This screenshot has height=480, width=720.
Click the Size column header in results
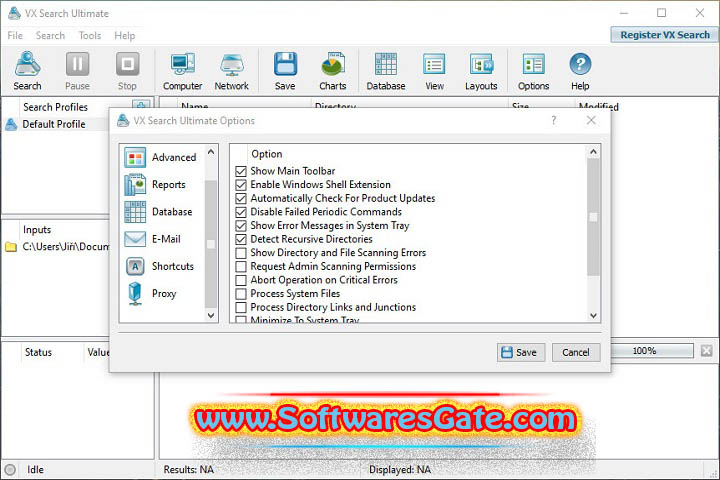pyautogui.click(x=520, y=106)
